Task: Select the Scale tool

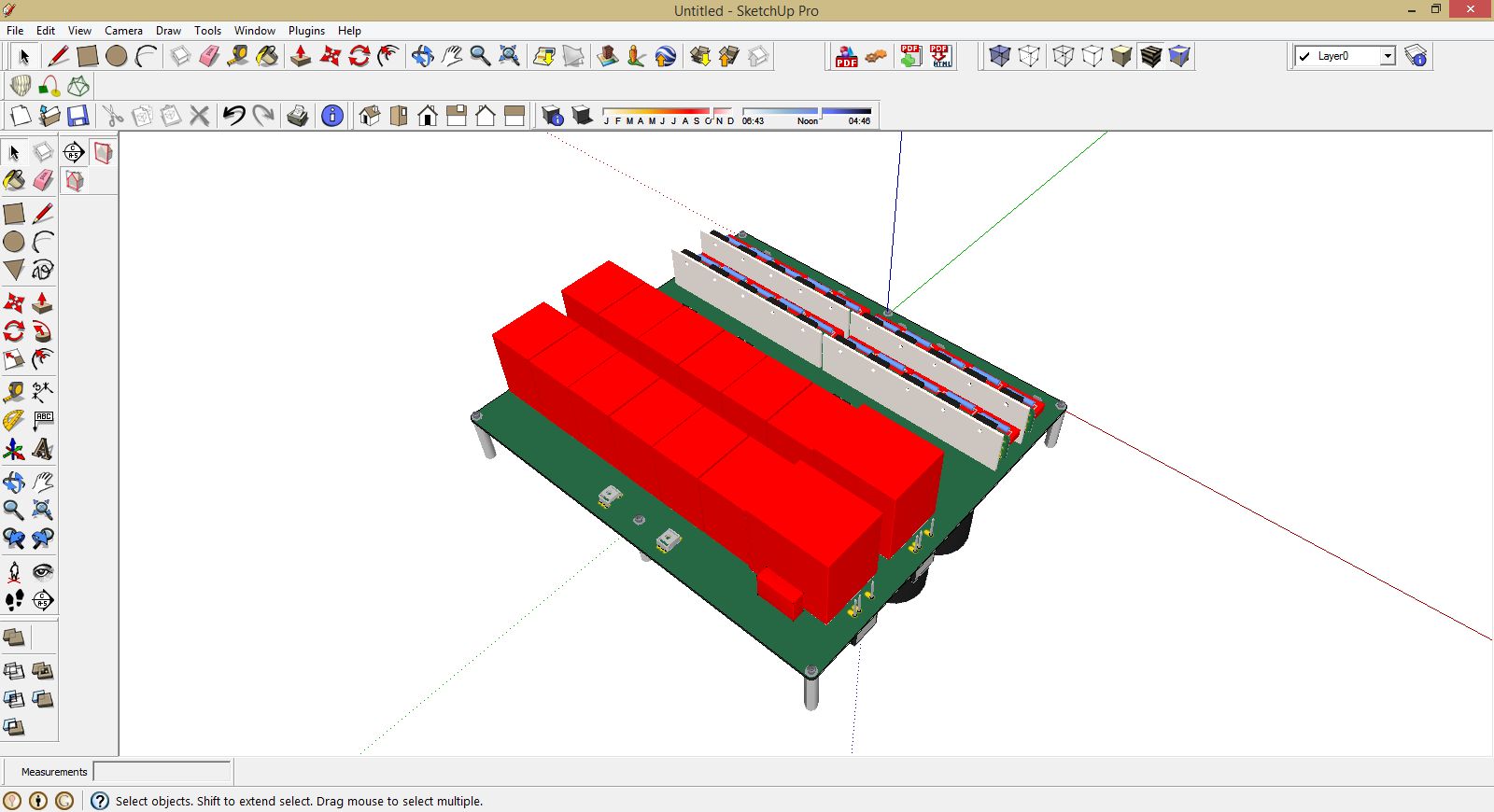Action: pos(14,359)
